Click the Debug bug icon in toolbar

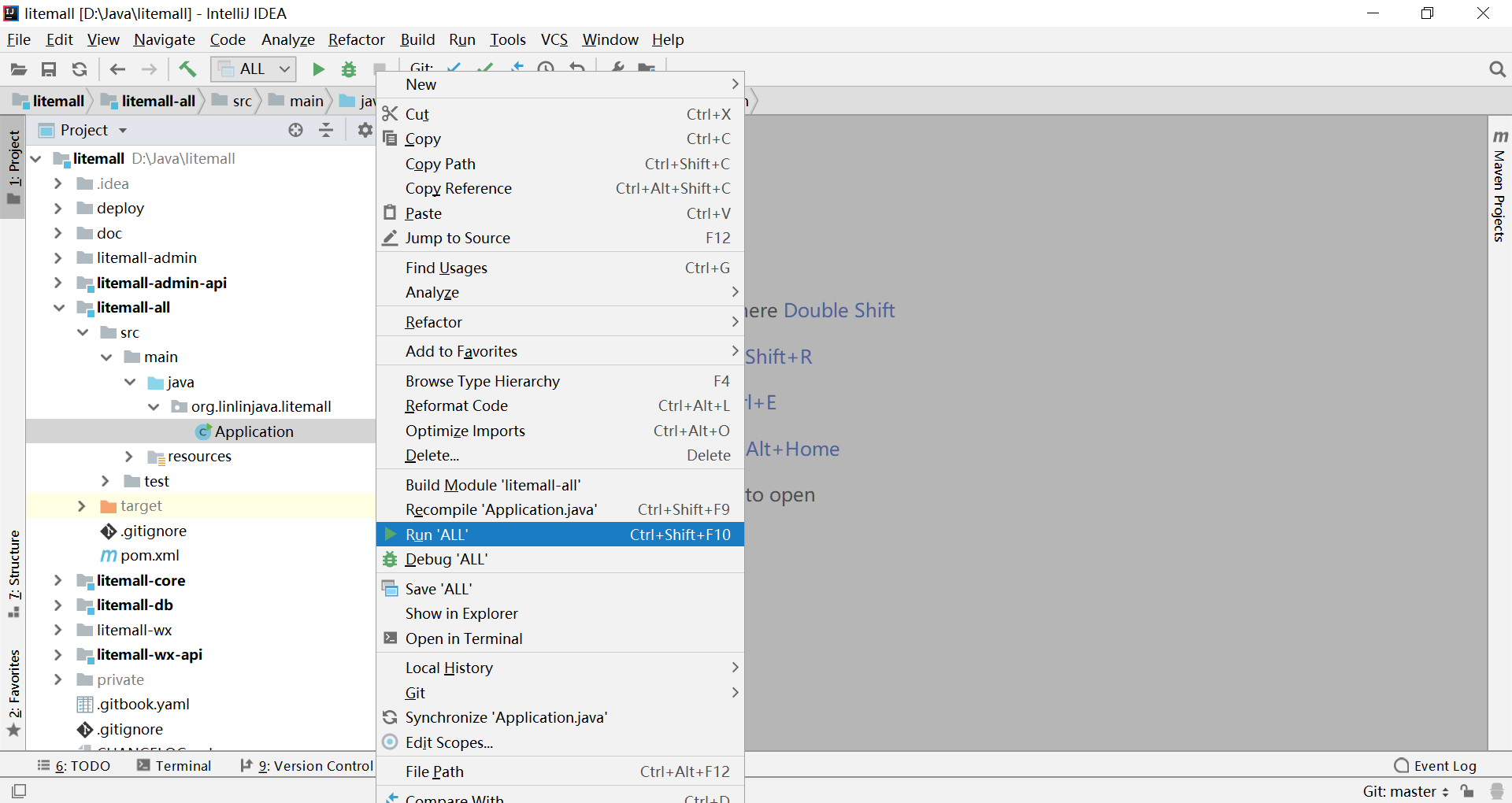pyautogui.click(x=349, y=69)
